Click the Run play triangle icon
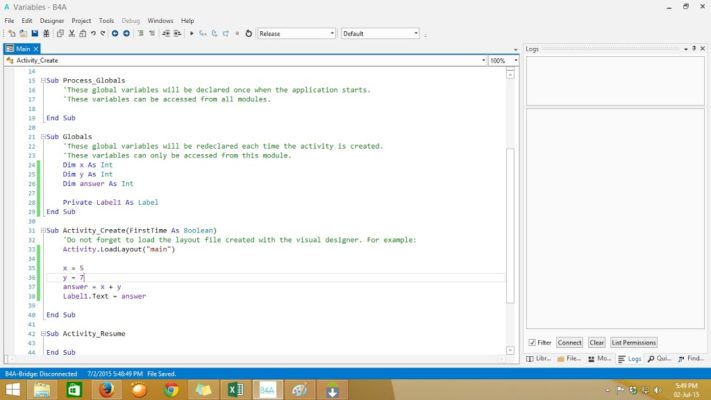Screen dimensions: 711x400 pos(192,34)
